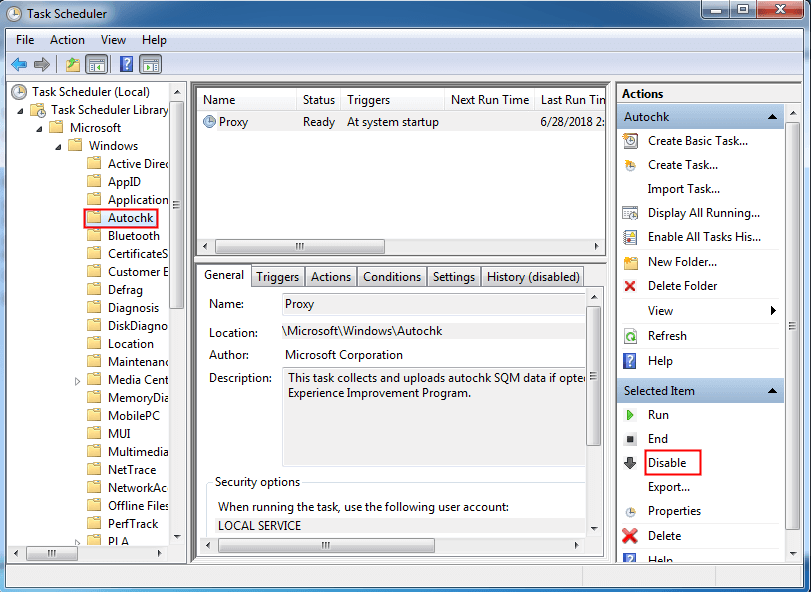Viewport: 811px width, 592px height.
Task: Click the red X Delete Folder icon
Action: (630, 286)
